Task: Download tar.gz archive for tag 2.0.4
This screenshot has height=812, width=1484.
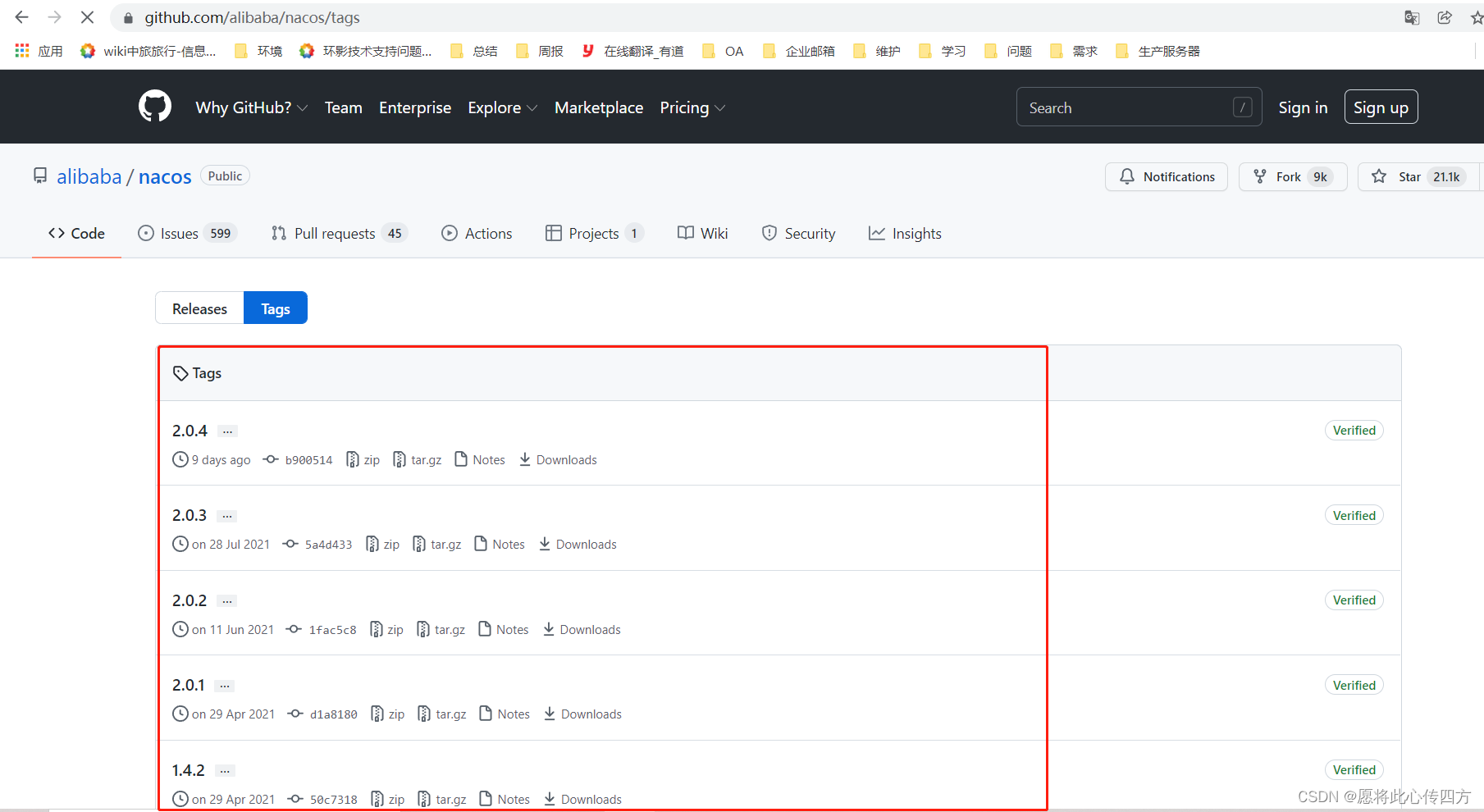Action: pos(417,460)
